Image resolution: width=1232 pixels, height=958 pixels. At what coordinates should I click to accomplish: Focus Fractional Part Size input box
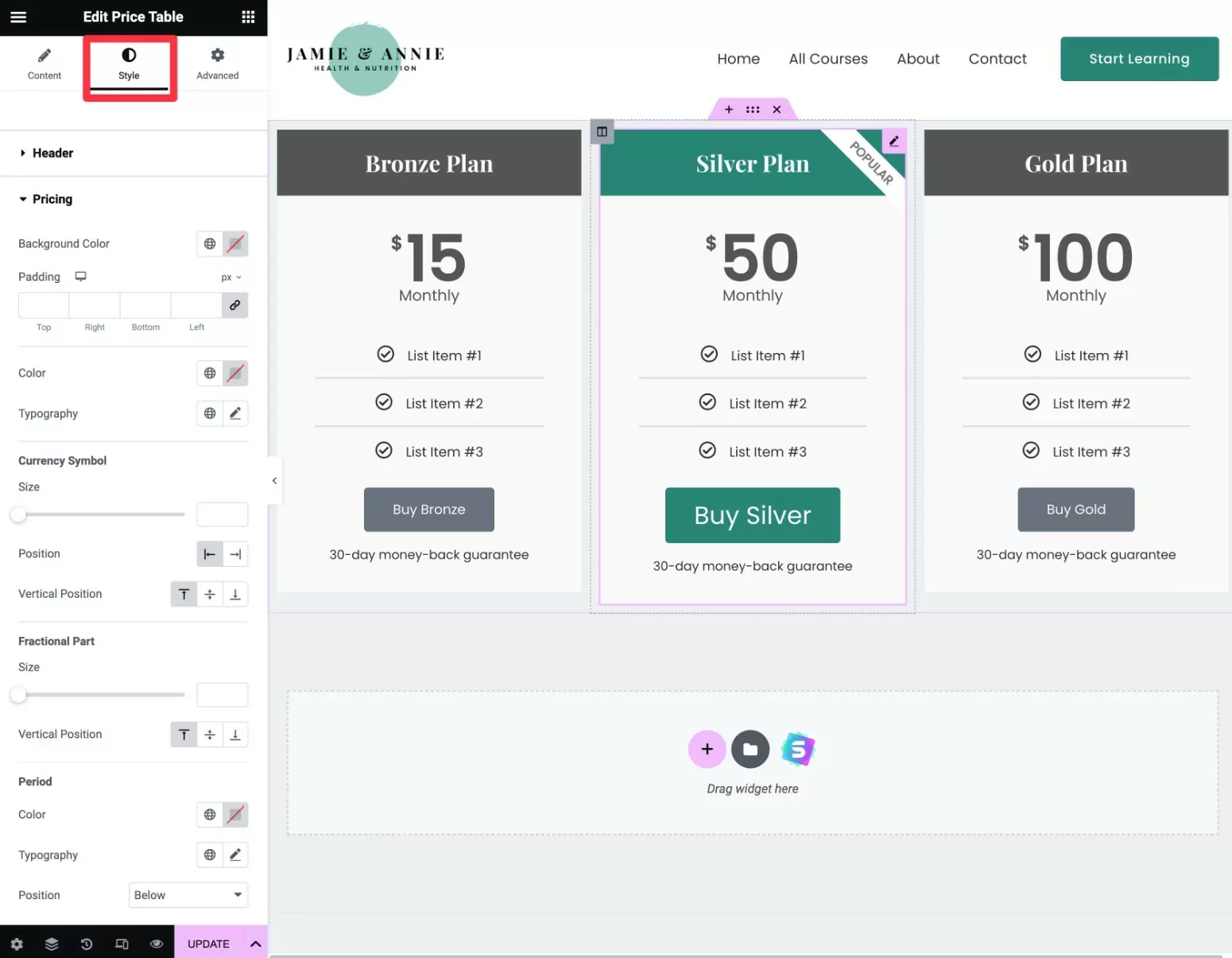point(223,695)
